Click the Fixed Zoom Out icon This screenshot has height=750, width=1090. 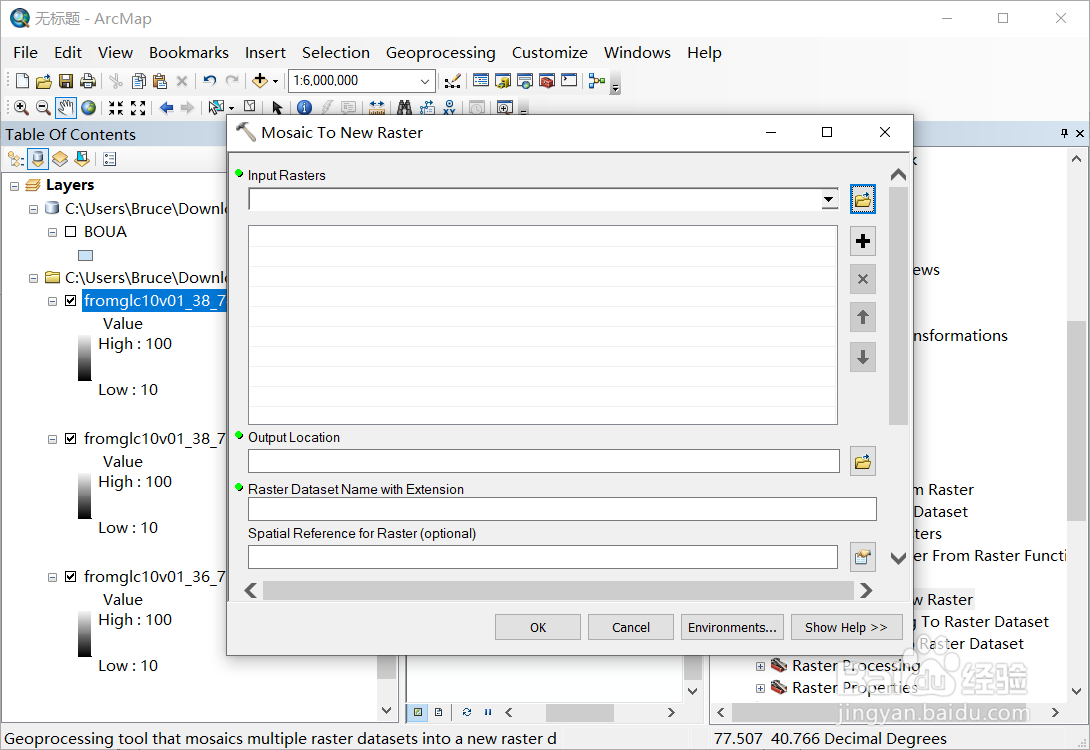[x=138, y=108]
